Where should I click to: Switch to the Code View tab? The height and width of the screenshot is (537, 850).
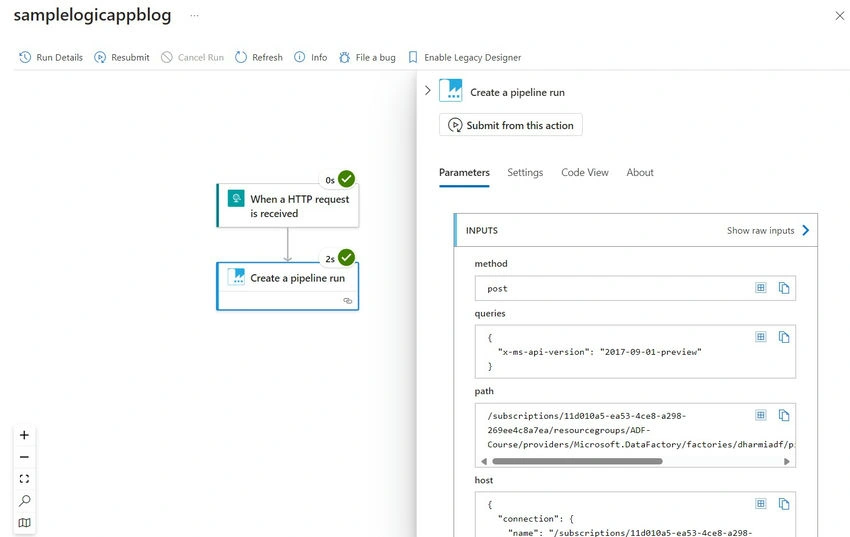[584, 172]
